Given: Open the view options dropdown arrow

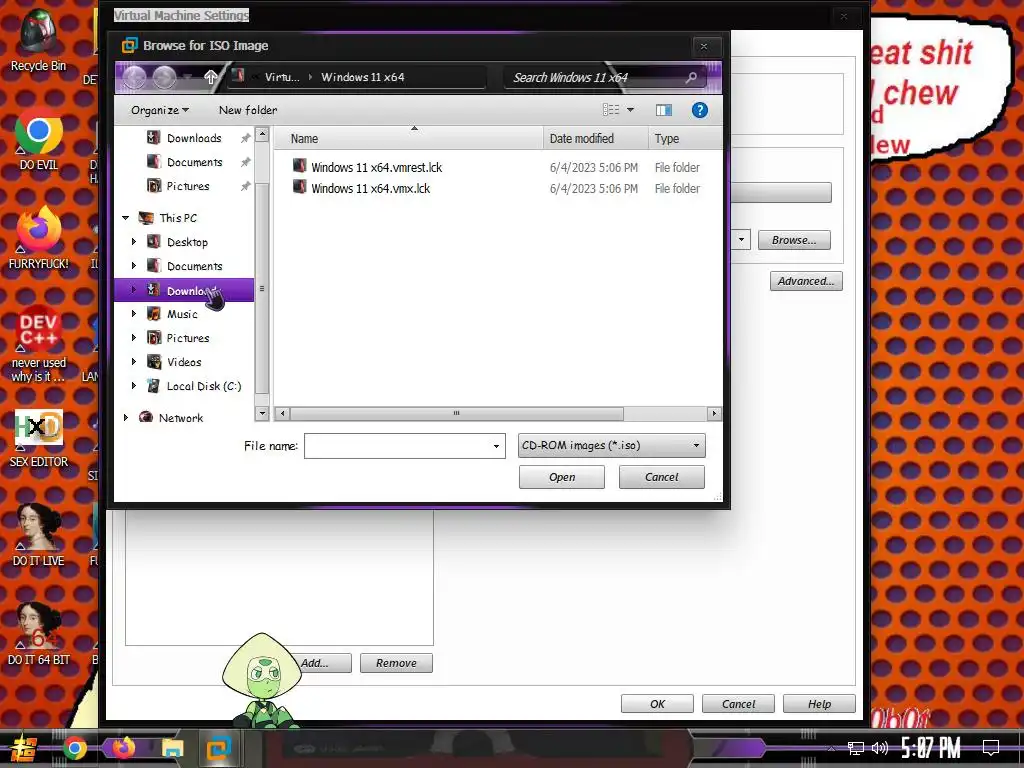Looking at the screenshot, I should point(630,110).
